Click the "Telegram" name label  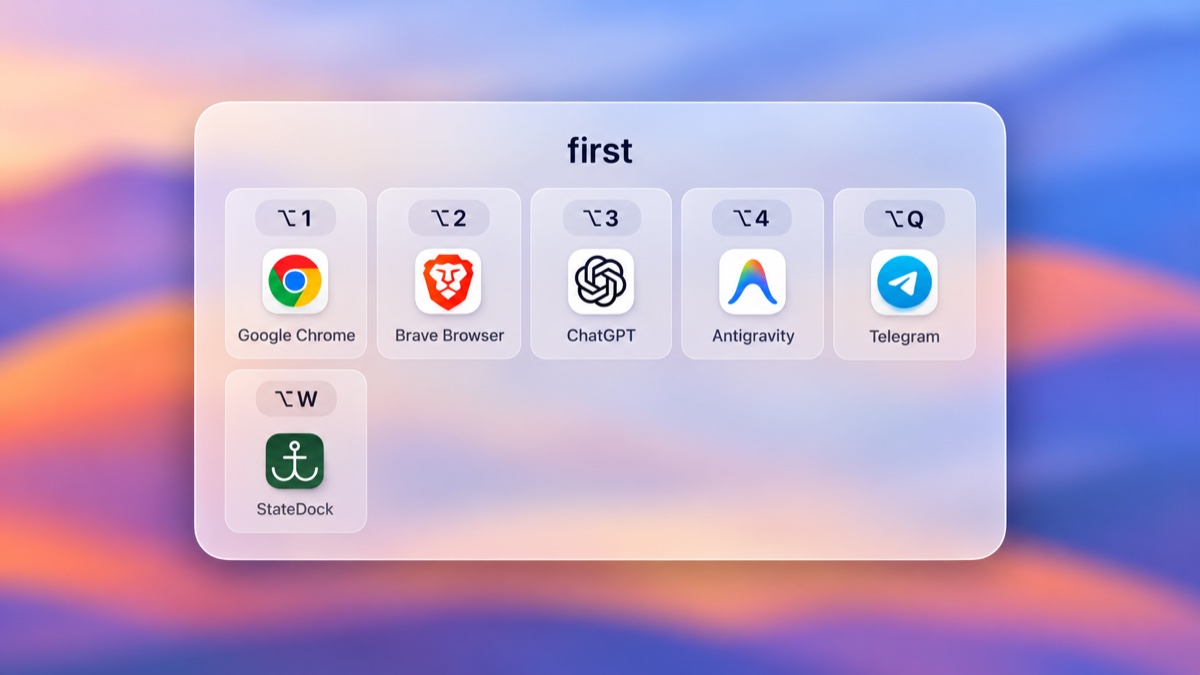904,336
